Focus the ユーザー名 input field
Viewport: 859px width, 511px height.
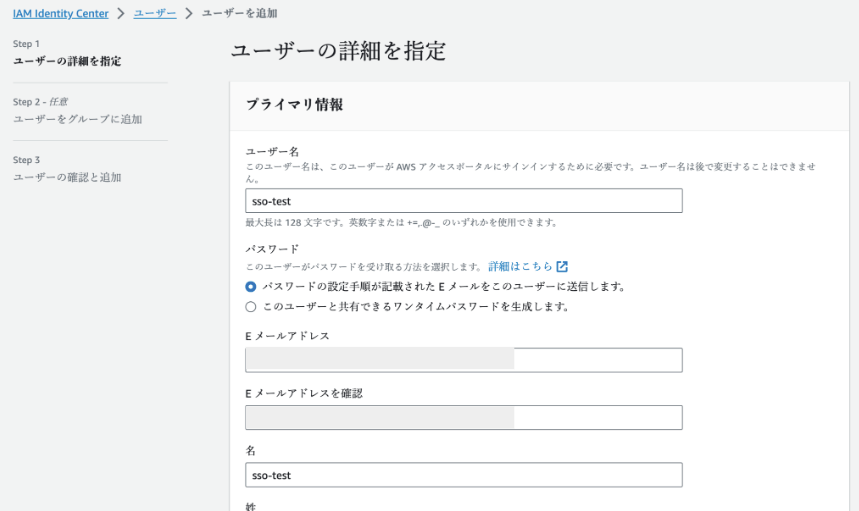[463, 201]
